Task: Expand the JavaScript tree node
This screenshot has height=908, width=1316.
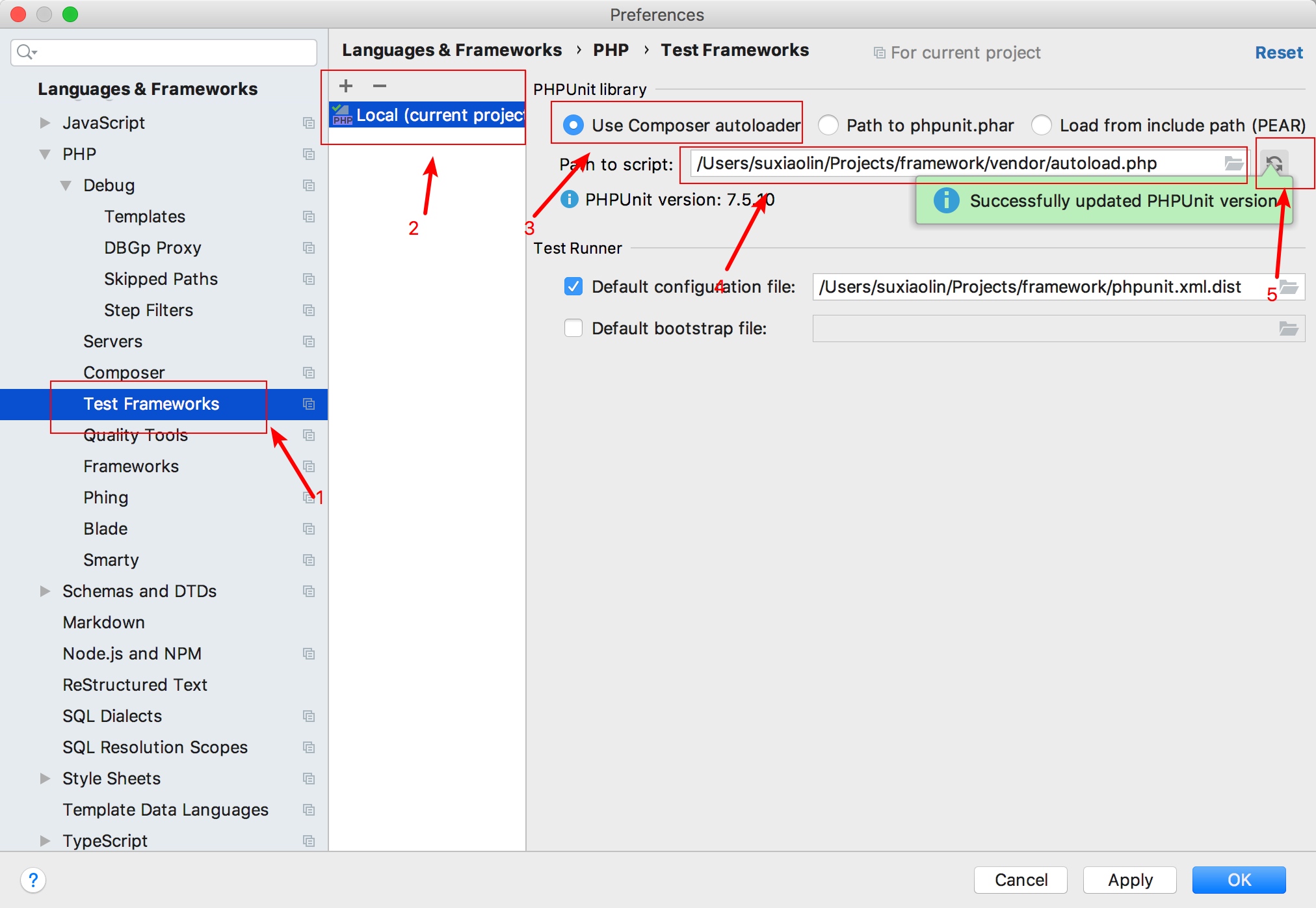Action: pyautogui.click(x=45, y=123)
